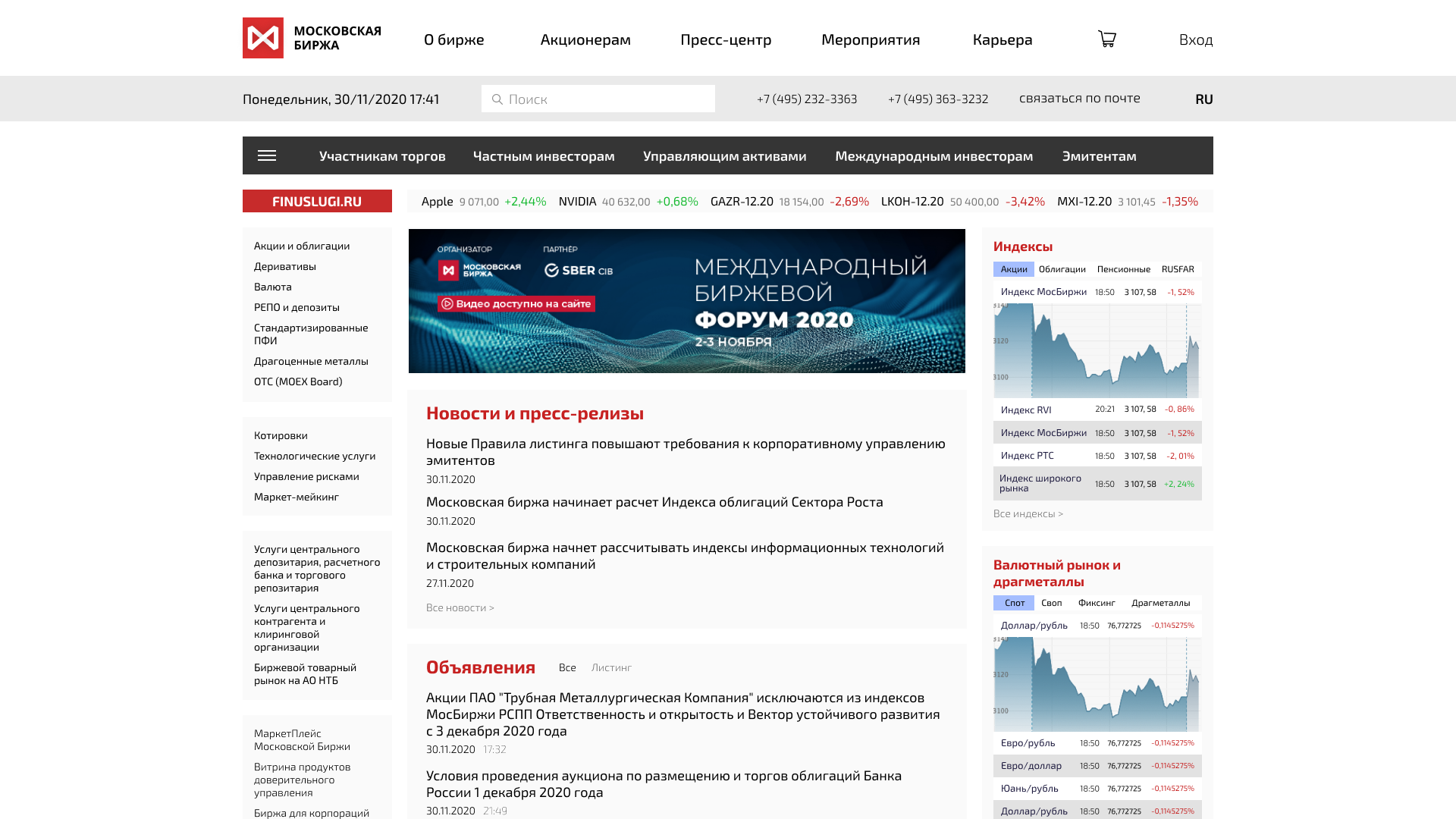Viewport: 1456px width, 819px height.
Task: Open 'Деривативы' in sidebar
Action: pos(285,266)
